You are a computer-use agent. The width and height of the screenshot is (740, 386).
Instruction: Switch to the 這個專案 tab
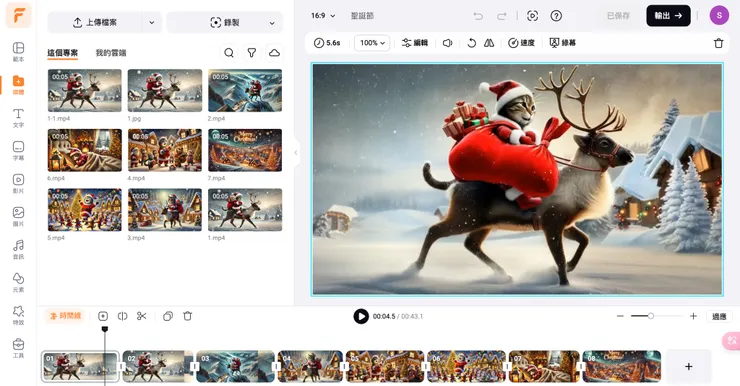63,53
